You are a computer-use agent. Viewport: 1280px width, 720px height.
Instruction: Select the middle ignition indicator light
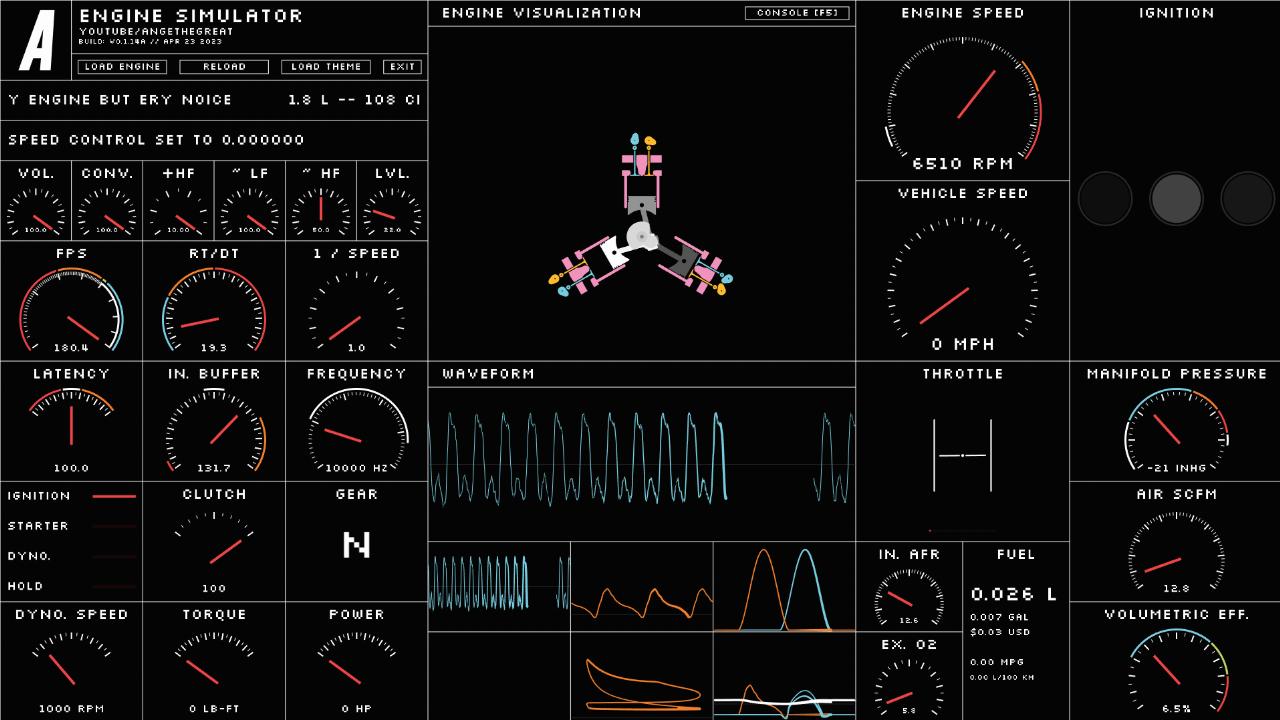(1175, 198)
